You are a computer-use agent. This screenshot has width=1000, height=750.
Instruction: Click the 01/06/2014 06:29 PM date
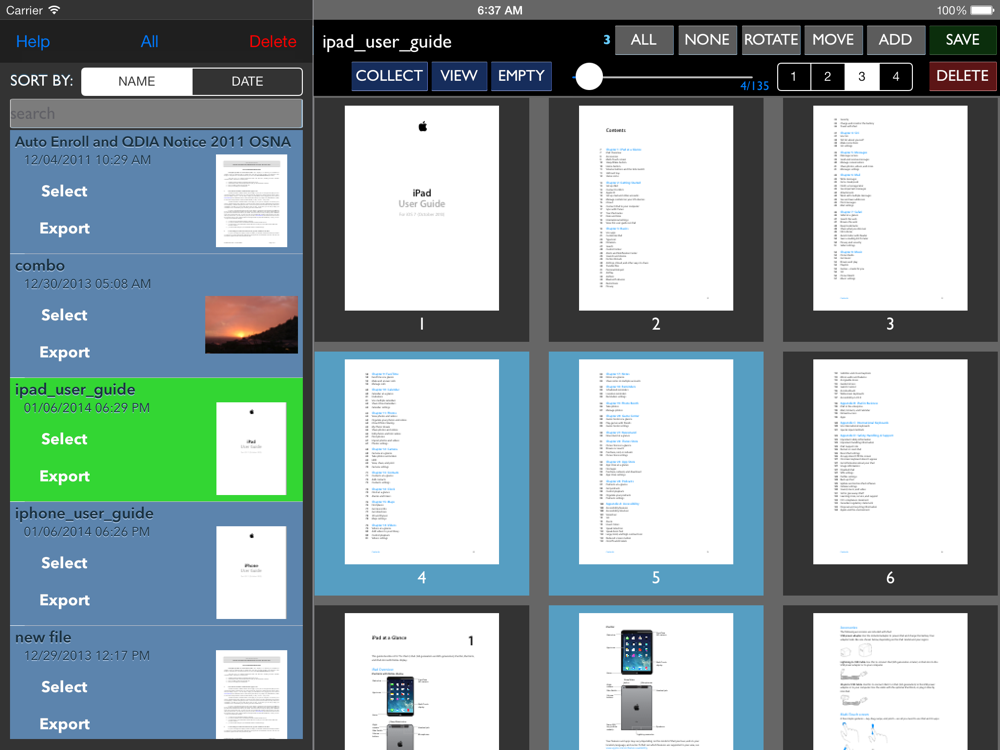pyautogui.click(x=87, y=408)
